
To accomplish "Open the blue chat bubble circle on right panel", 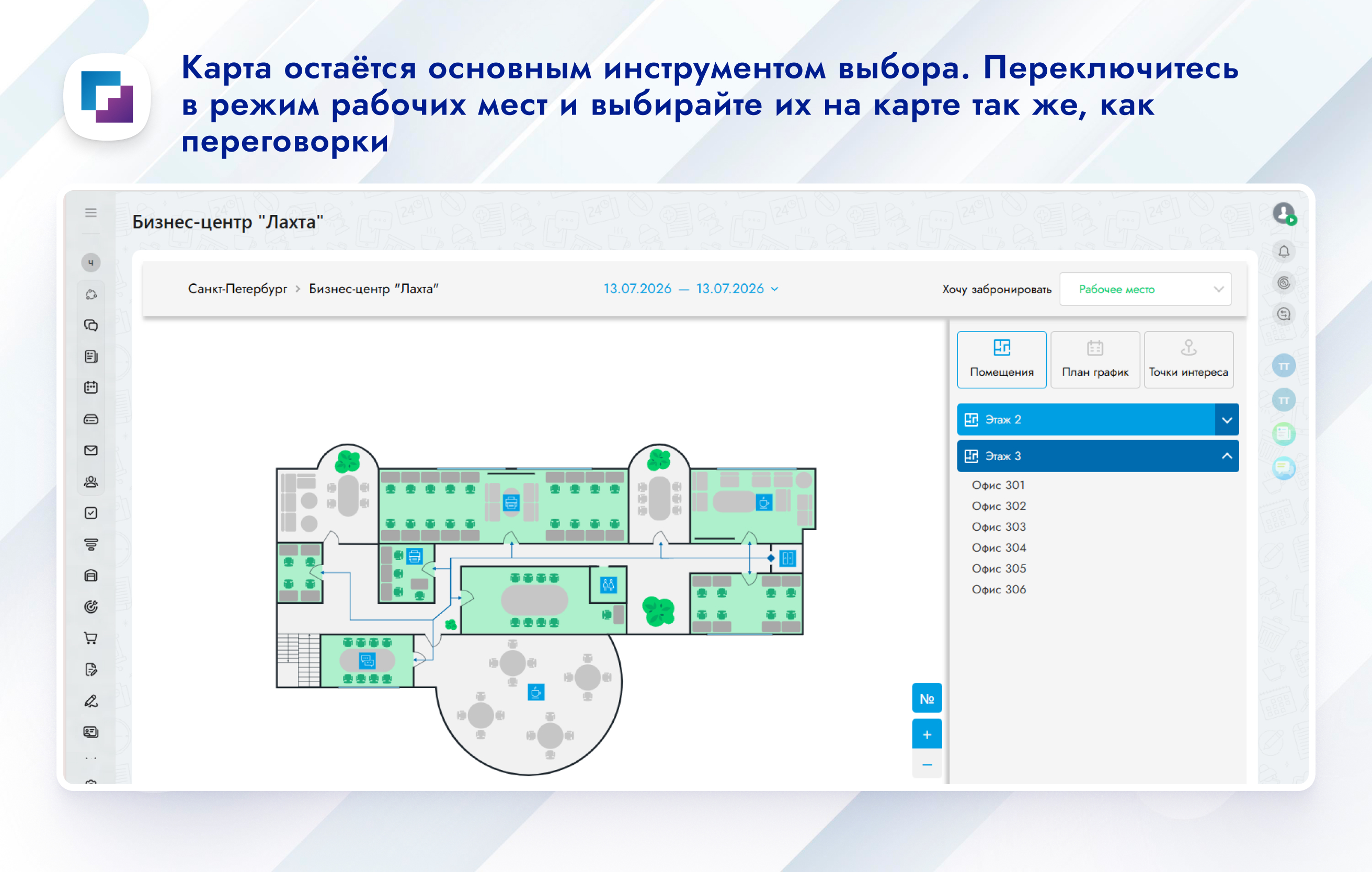I will 1284,468.
